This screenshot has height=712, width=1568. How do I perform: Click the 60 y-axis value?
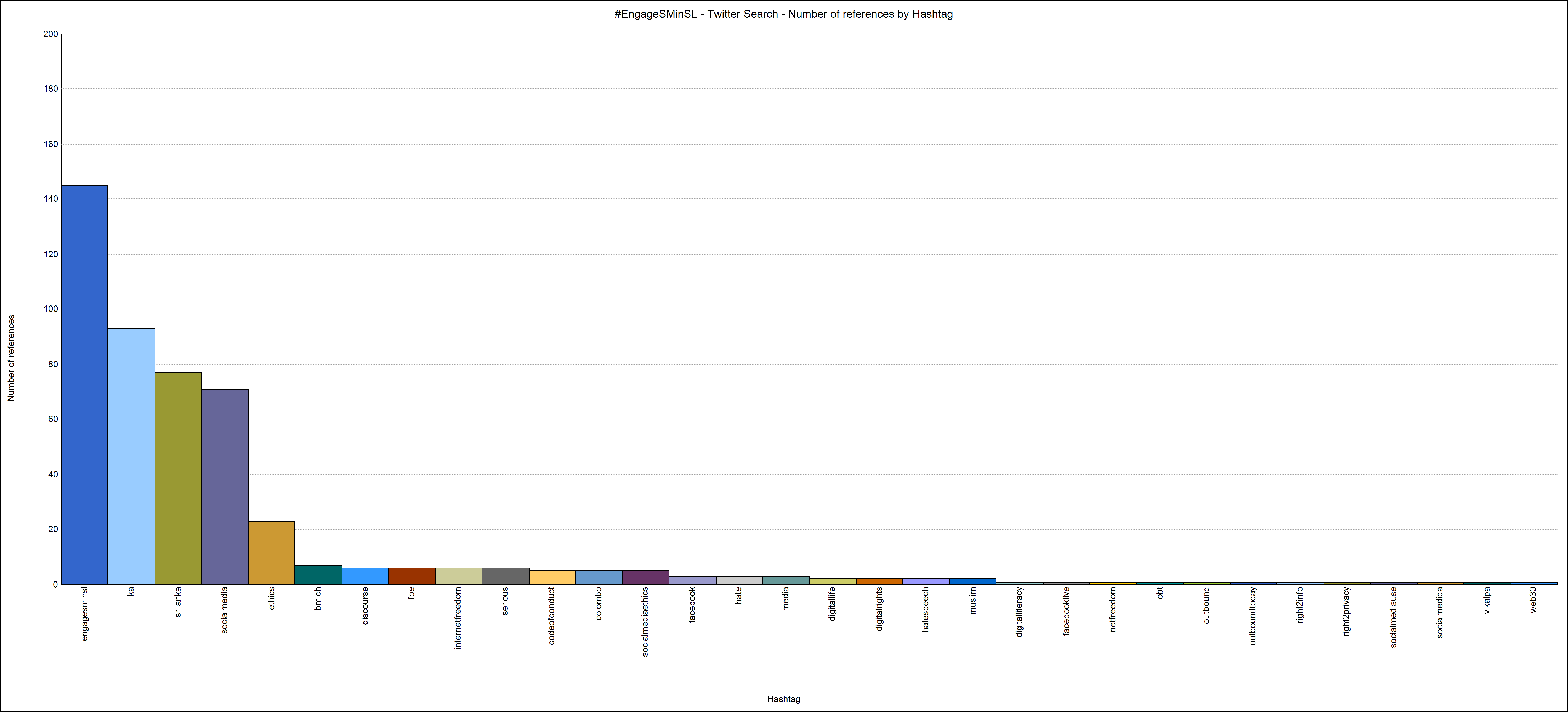pyautogui.click(x=54, y=419)
